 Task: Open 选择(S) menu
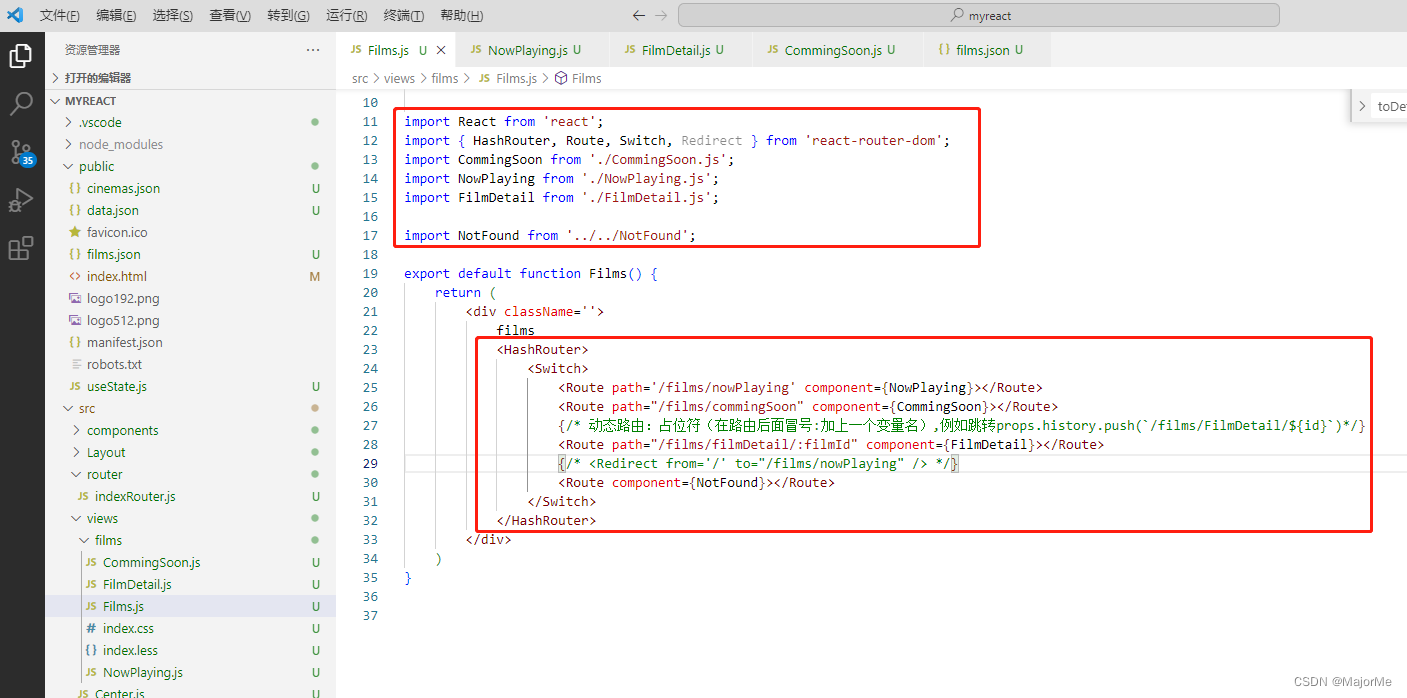coord(174,16)
